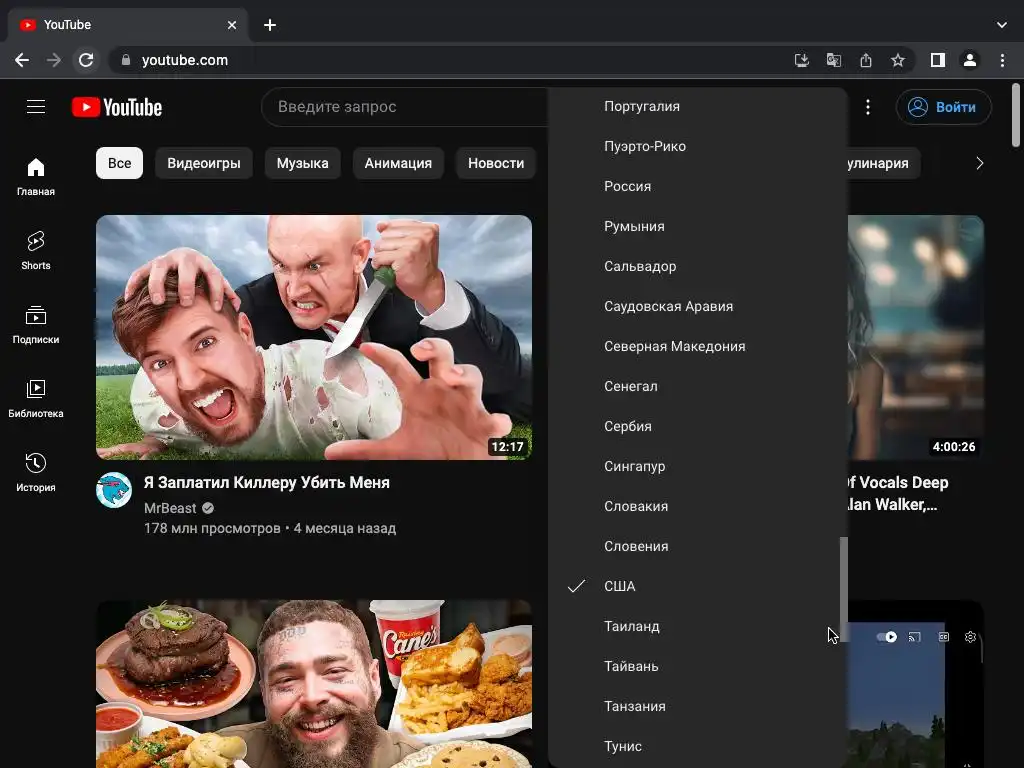Open the MrBeast channel link
The height and width of the screenshot is (768, 1024).
click(170, 508)
